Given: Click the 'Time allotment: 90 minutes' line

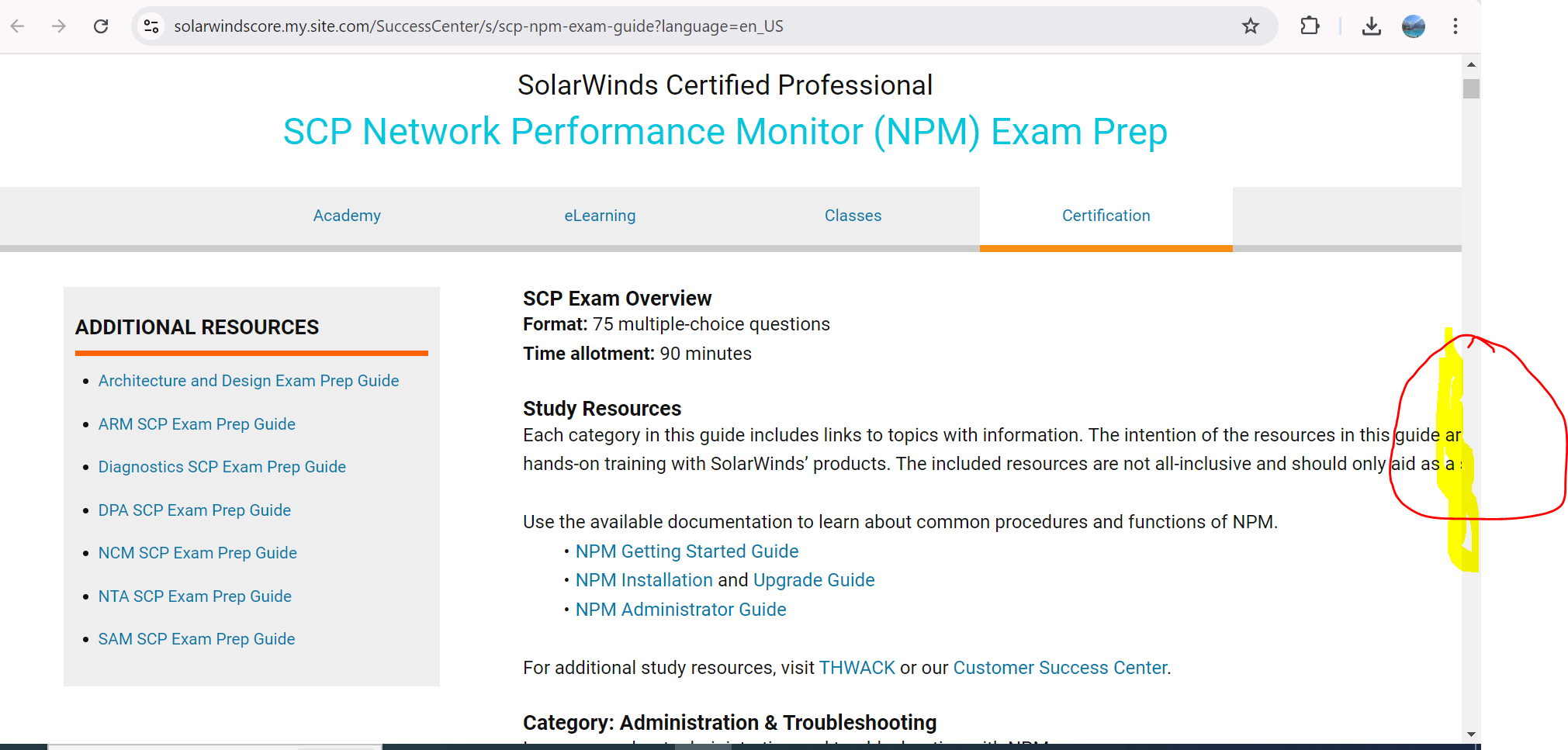Looking at the screenshot, I should pyautogui.click(x=637, y=354).
